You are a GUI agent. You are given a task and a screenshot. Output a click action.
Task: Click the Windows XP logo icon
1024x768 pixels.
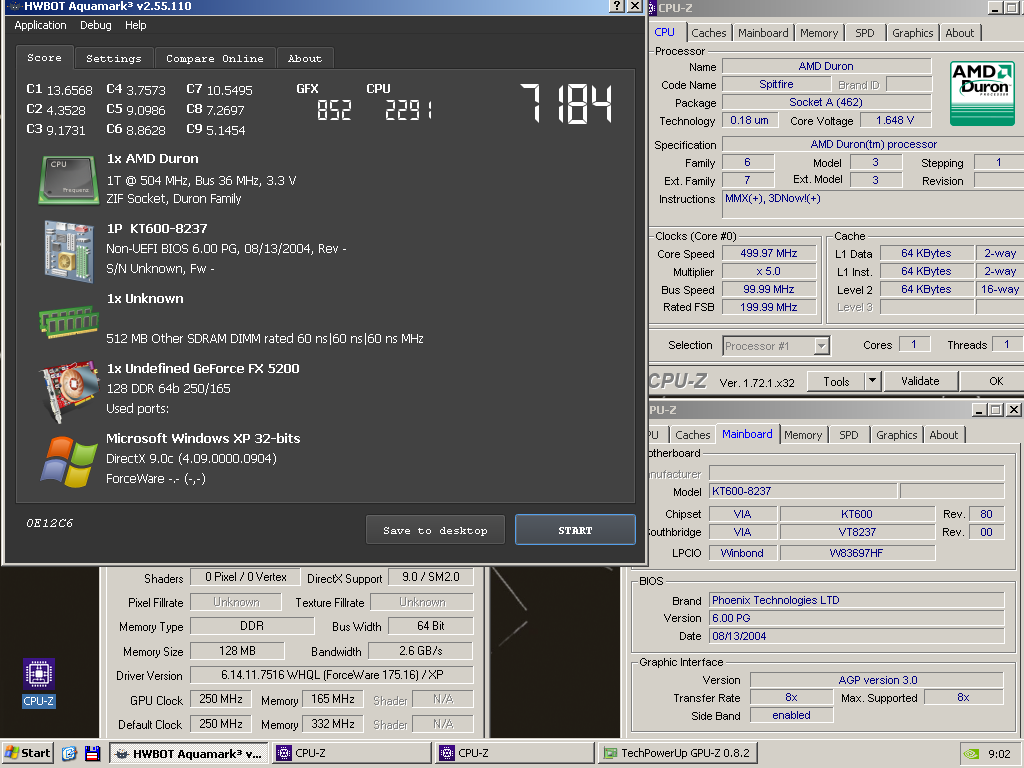tap(69, 461)
